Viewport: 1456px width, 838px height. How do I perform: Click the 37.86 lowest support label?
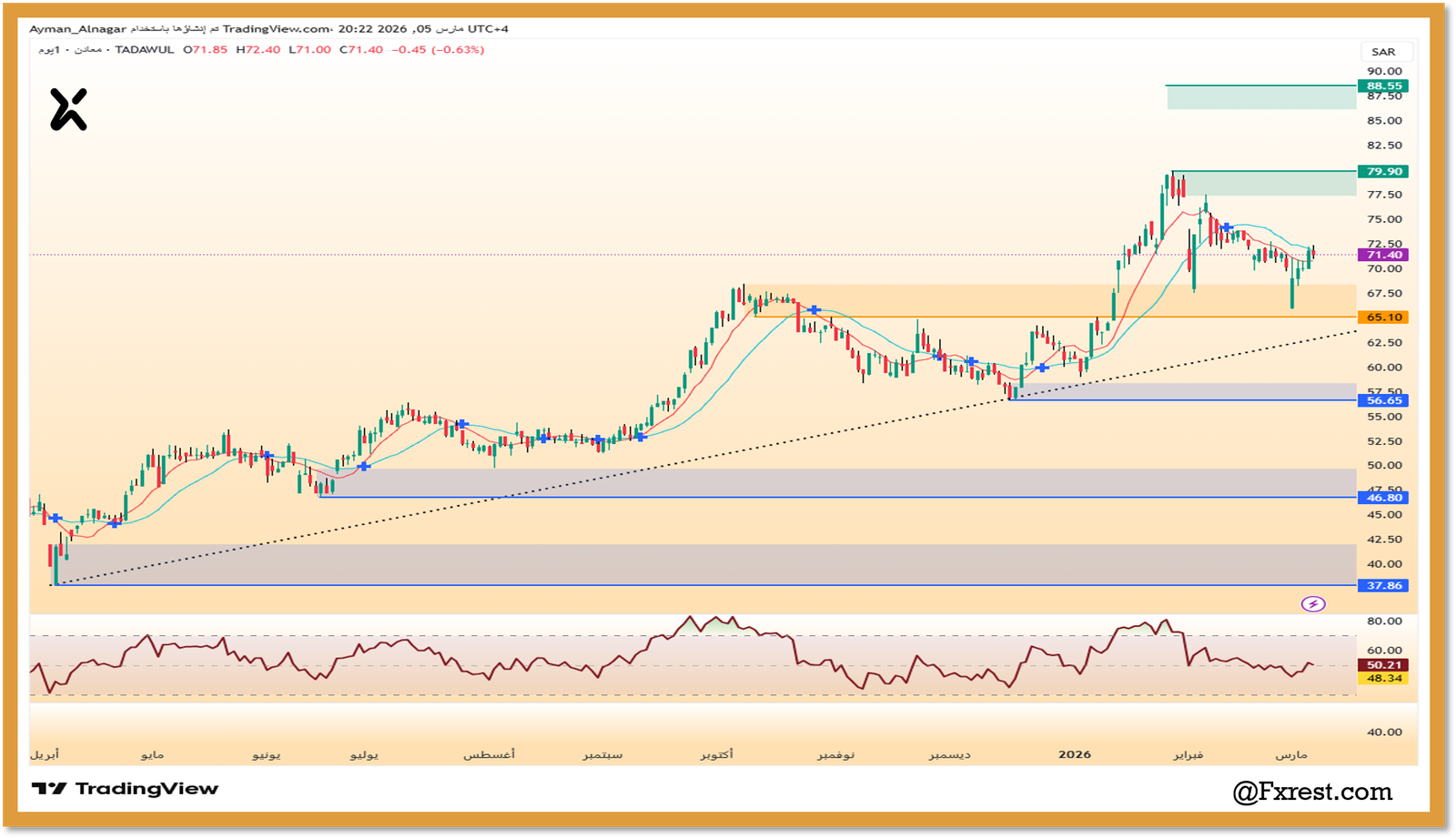(1383, 586)
